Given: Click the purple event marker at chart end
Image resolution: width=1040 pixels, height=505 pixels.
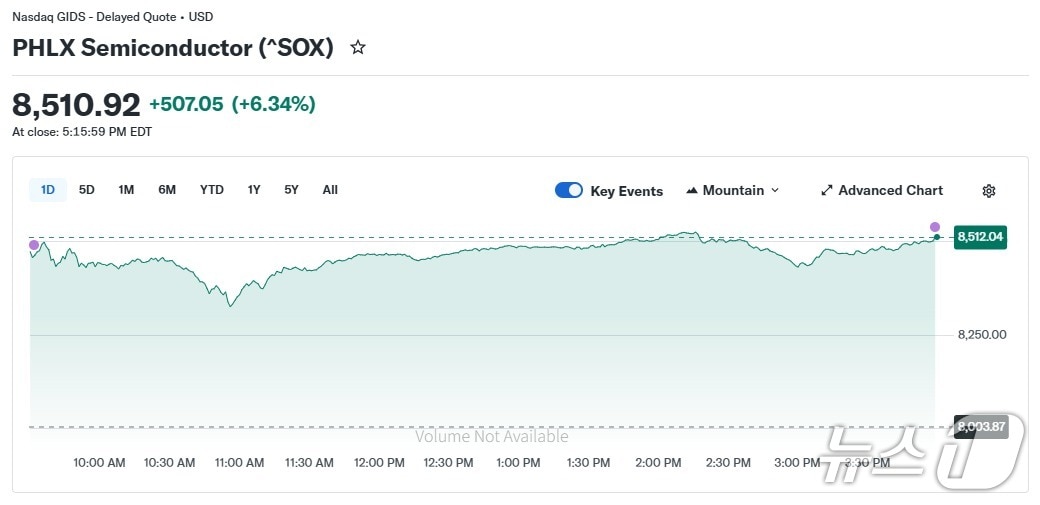Looking at the screenshot, I should (935, 227).
